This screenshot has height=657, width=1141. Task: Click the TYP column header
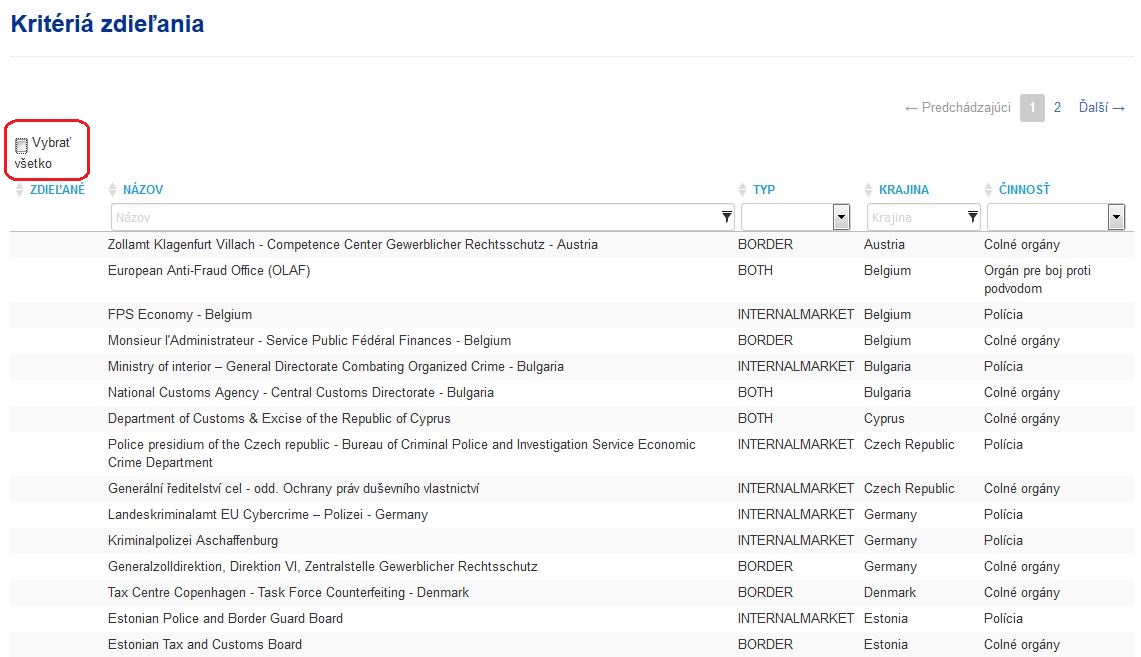pyautogui.click(x=763, y=190)
